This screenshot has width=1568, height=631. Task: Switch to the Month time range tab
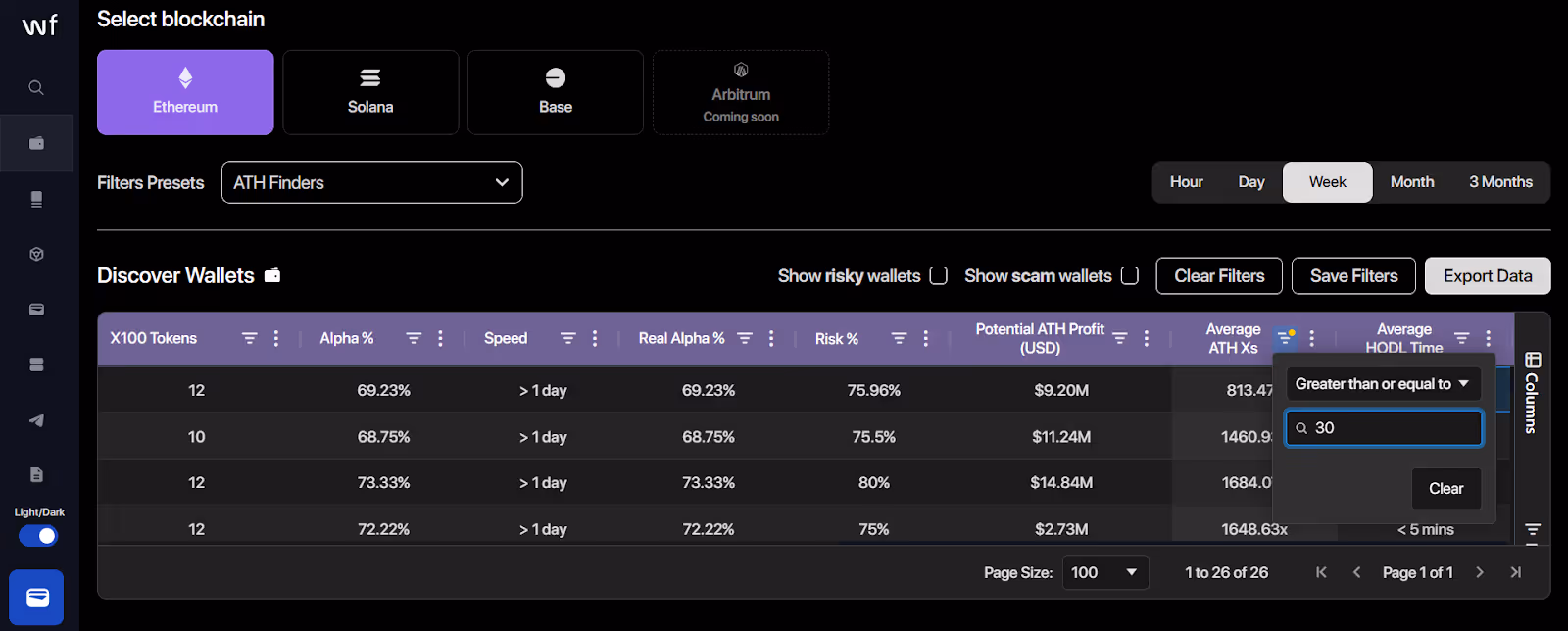[1411, 182]
